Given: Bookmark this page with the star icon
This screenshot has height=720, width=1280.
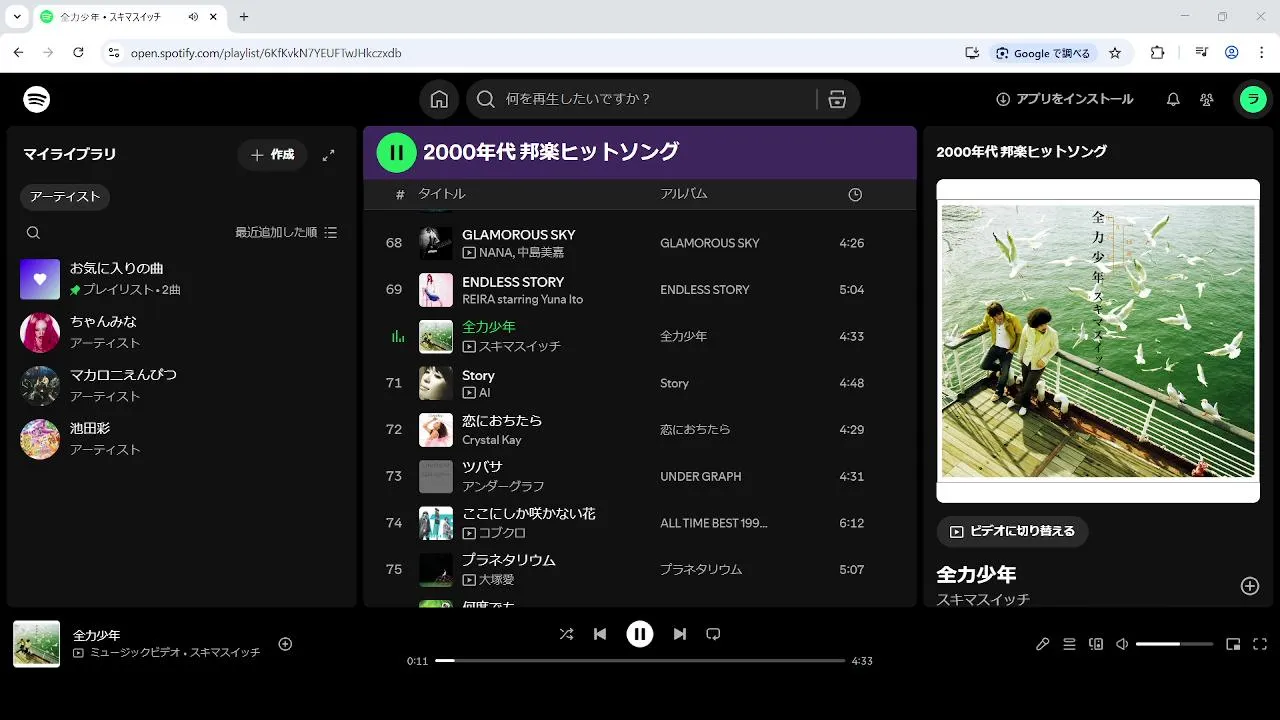Looking at the screenshot, I should tap(1115, 53).
